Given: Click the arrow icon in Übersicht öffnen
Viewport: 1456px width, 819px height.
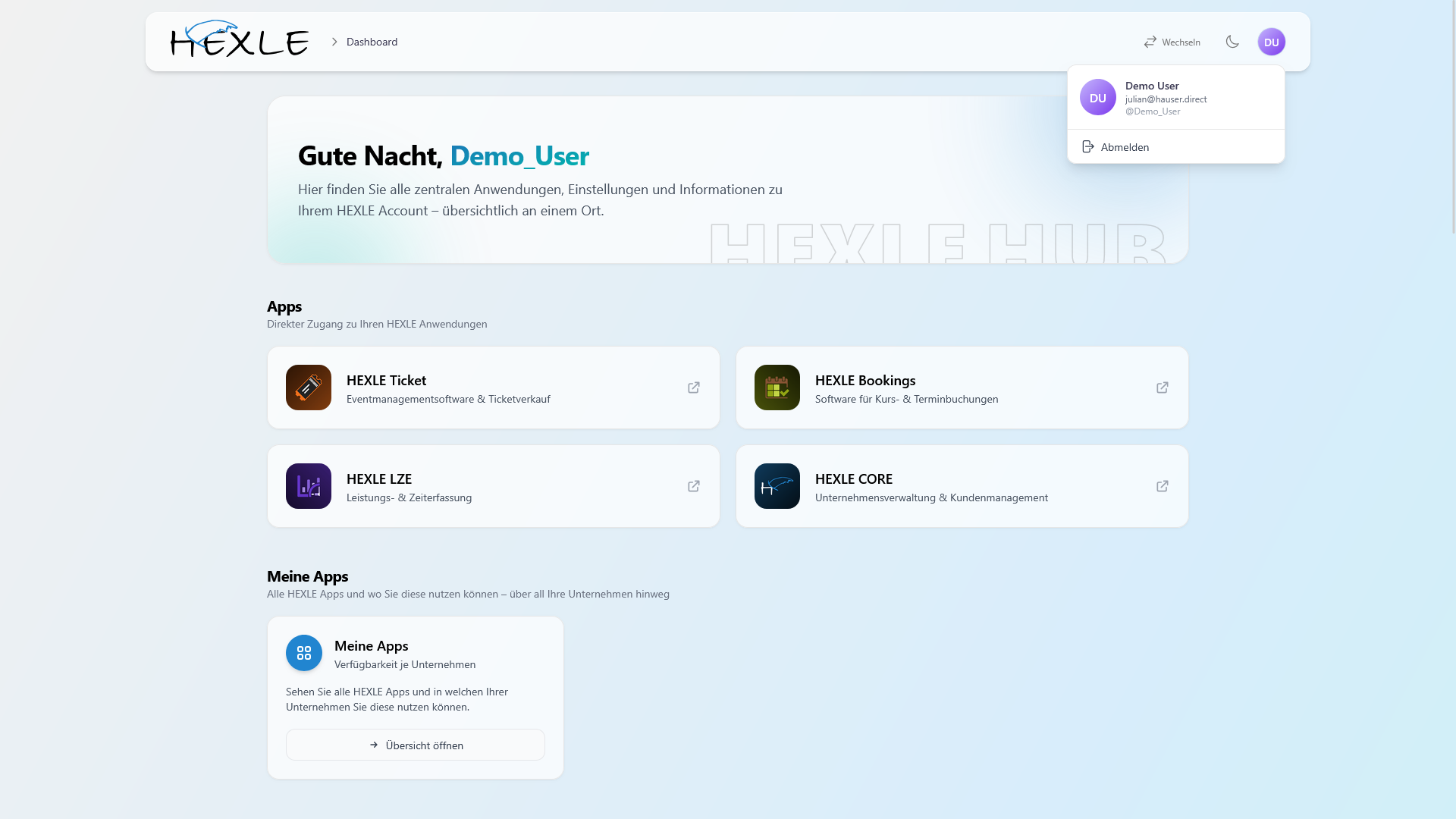Looking at the screenshot, I should coord(374,745).
